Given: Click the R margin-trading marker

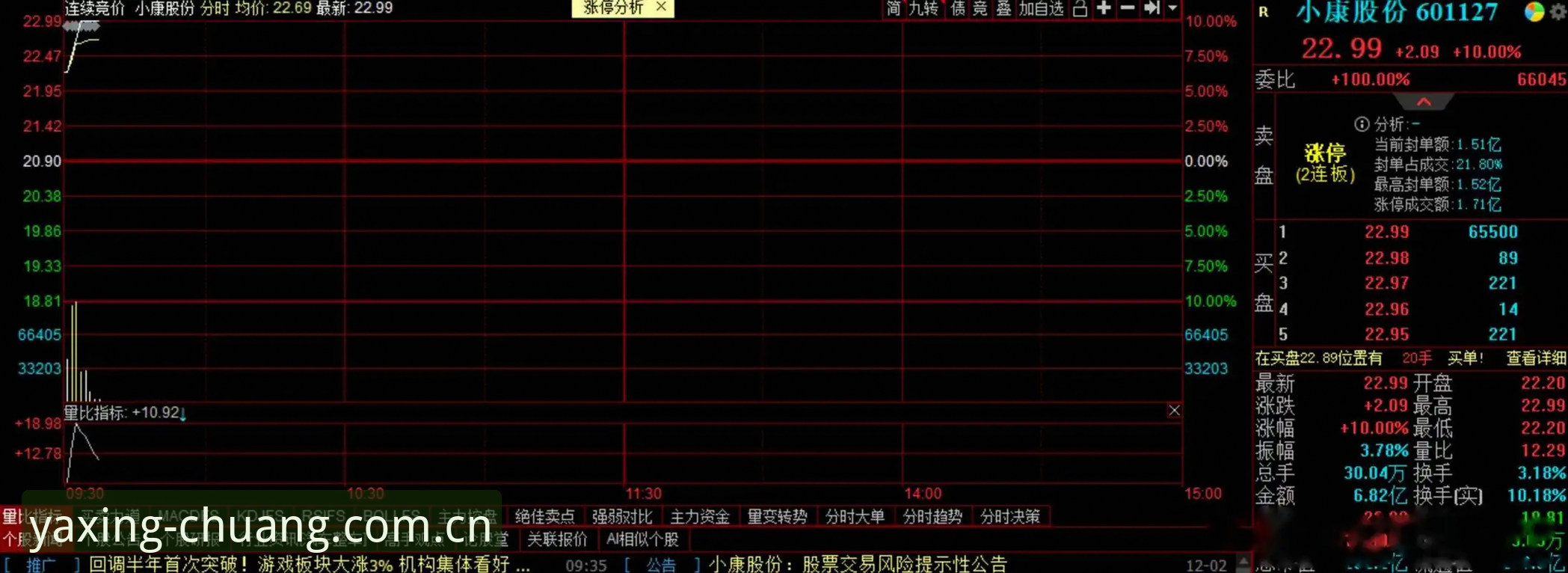Looking at the screenshot, I should tap(1264, 12).
